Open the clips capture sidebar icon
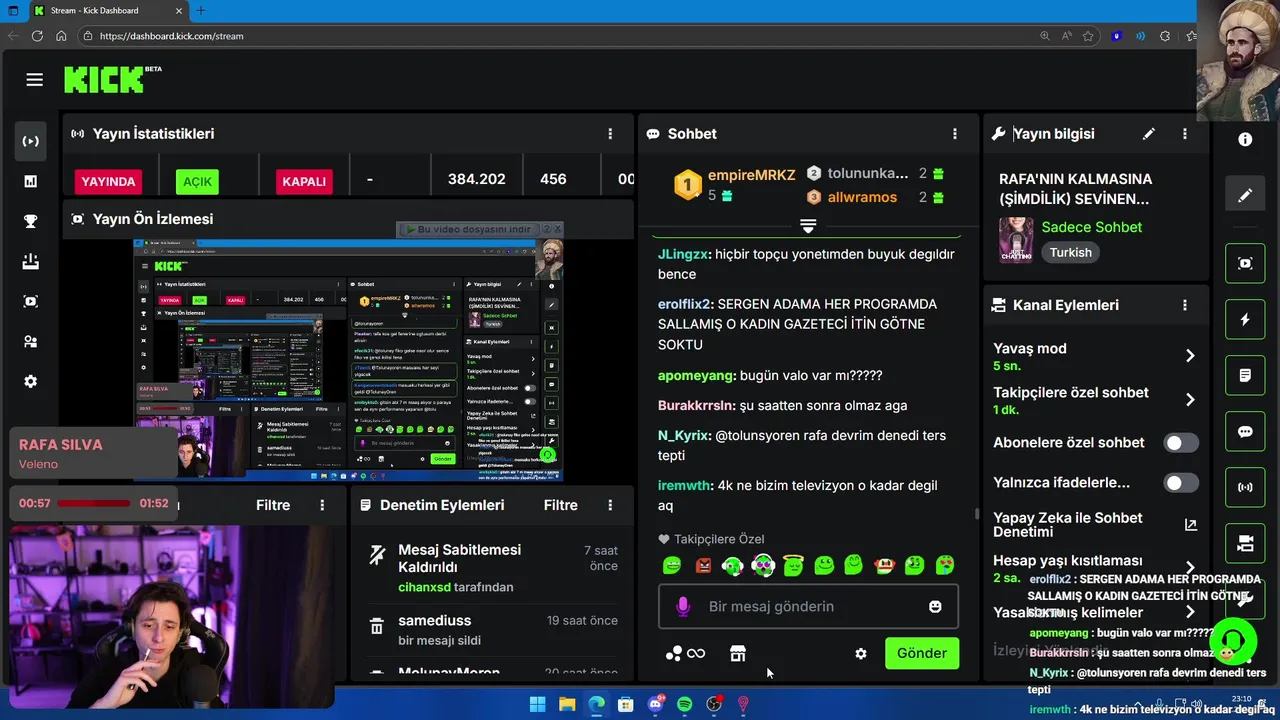1280x720 pixels. point(31,301)
